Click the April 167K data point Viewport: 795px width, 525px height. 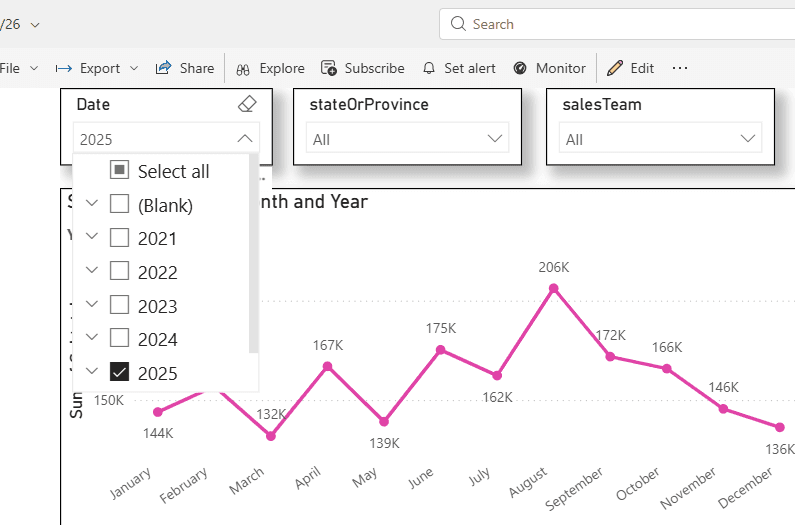click(x=328, y=366)
